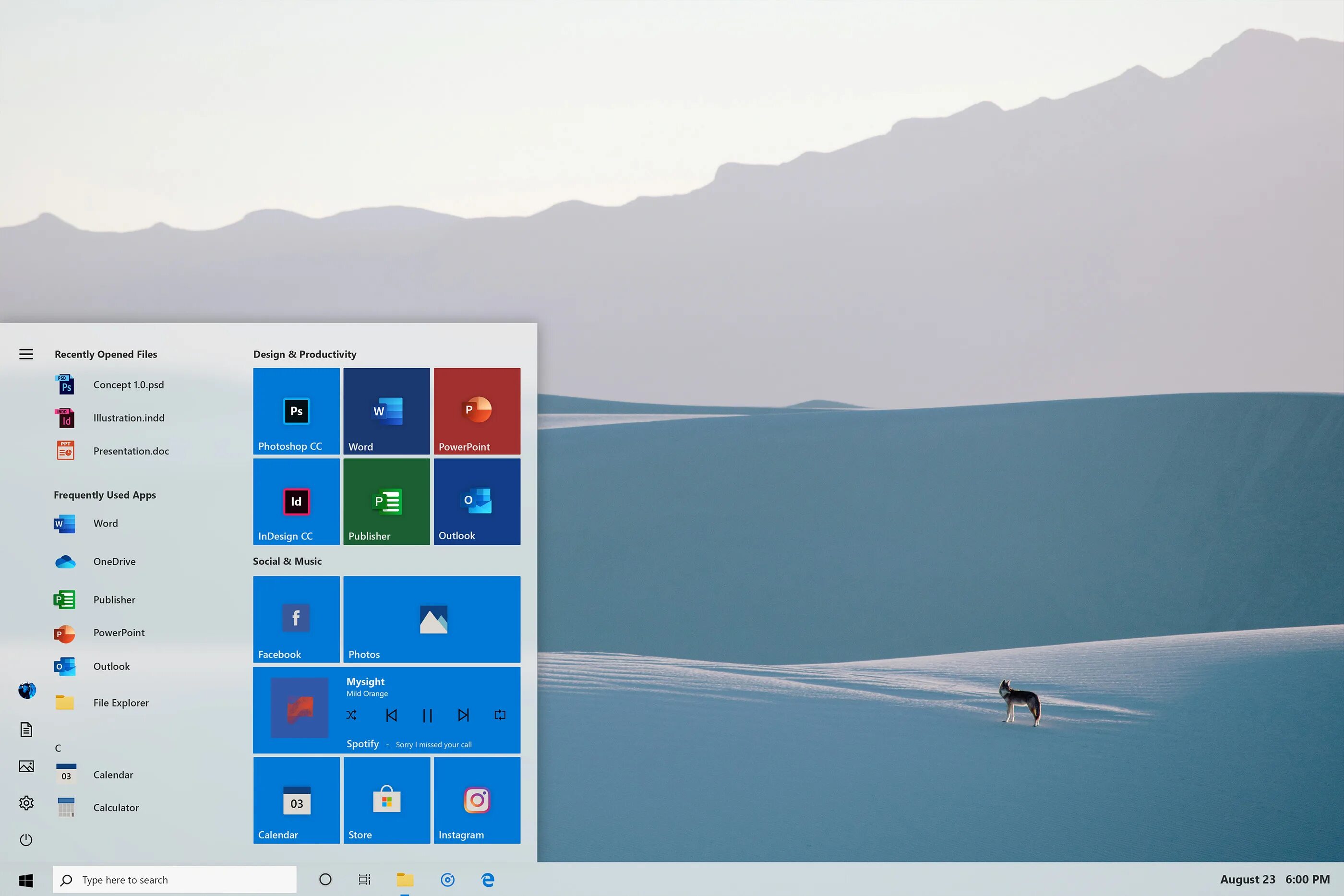
Task: Toggle repeat mode in Spotify player
Action: (x=500, y=714)
